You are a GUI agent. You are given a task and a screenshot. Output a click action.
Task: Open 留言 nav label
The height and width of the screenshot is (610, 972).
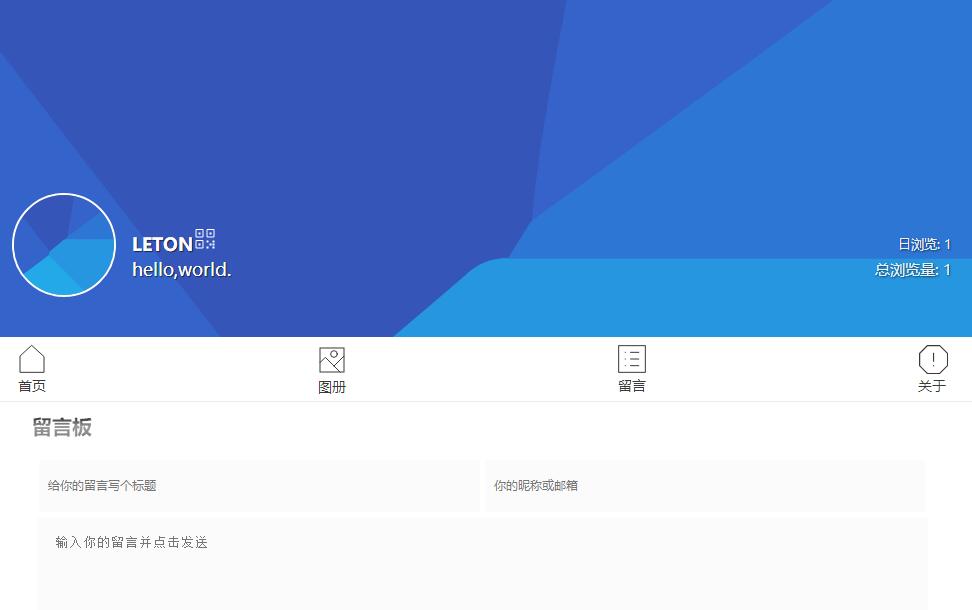click(x=632, y=386)
